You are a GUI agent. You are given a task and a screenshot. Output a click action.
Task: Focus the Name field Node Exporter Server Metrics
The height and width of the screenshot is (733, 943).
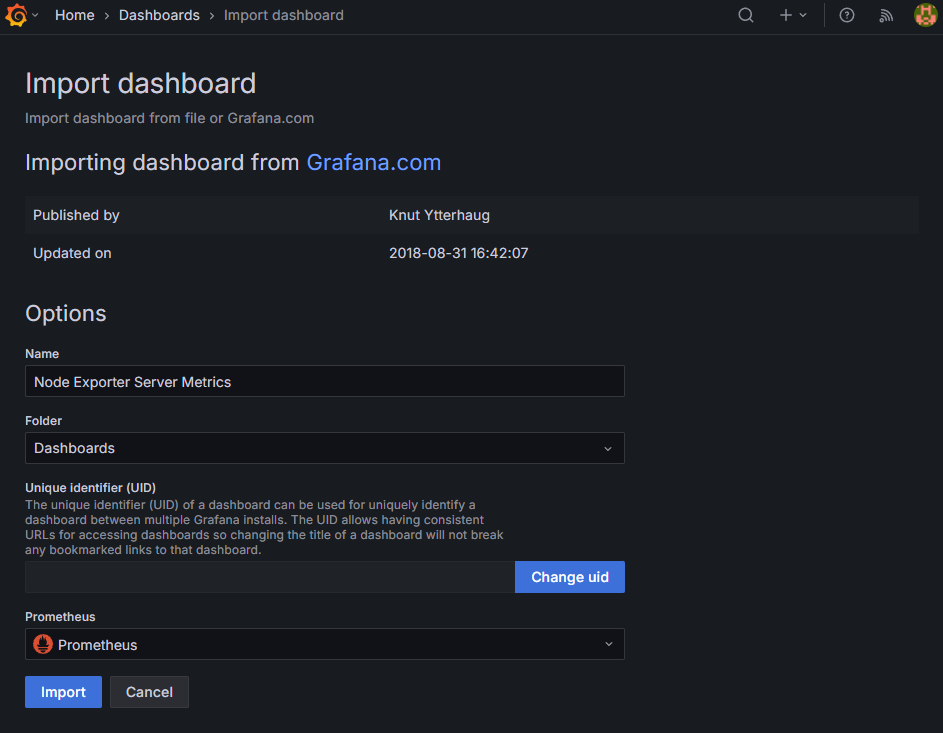325,381
